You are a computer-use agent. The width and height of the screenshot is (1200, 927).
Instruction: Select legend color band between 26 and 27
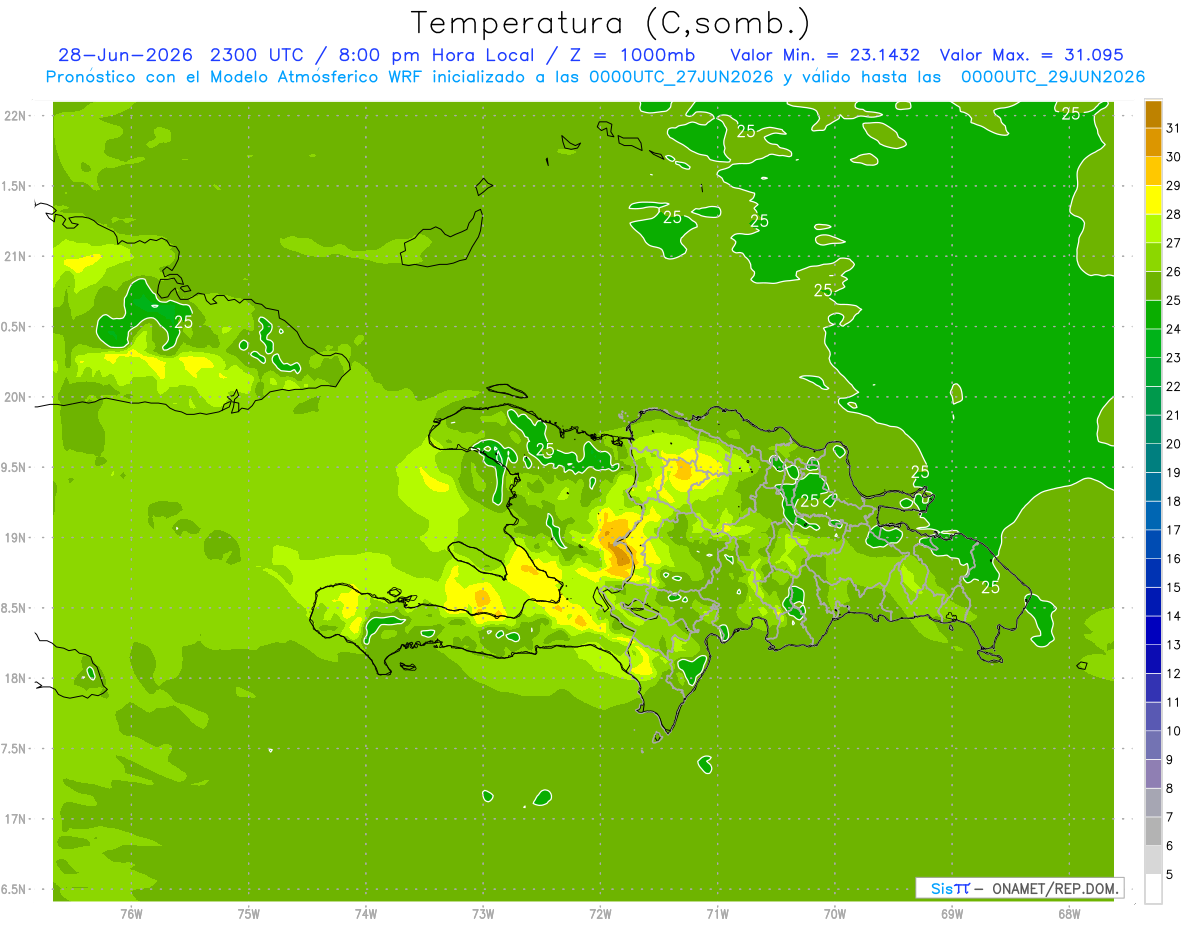(x=1153, y=258)
